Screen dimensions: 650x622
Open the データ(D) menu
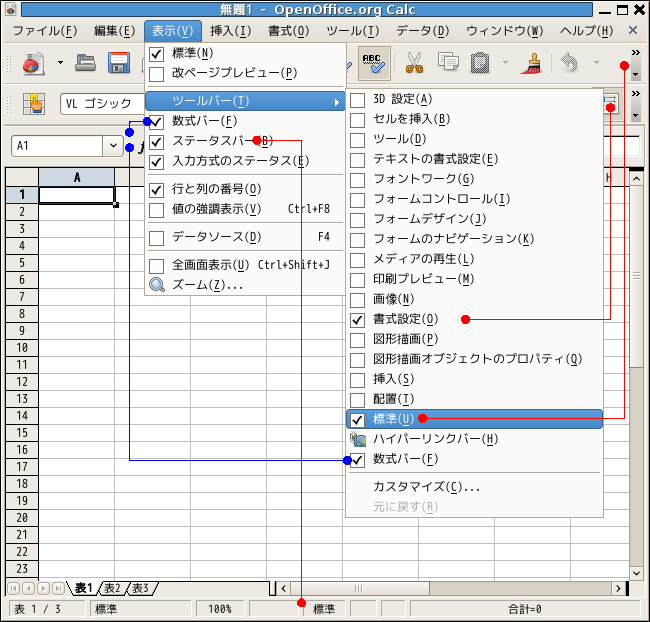tap(423, 31)
